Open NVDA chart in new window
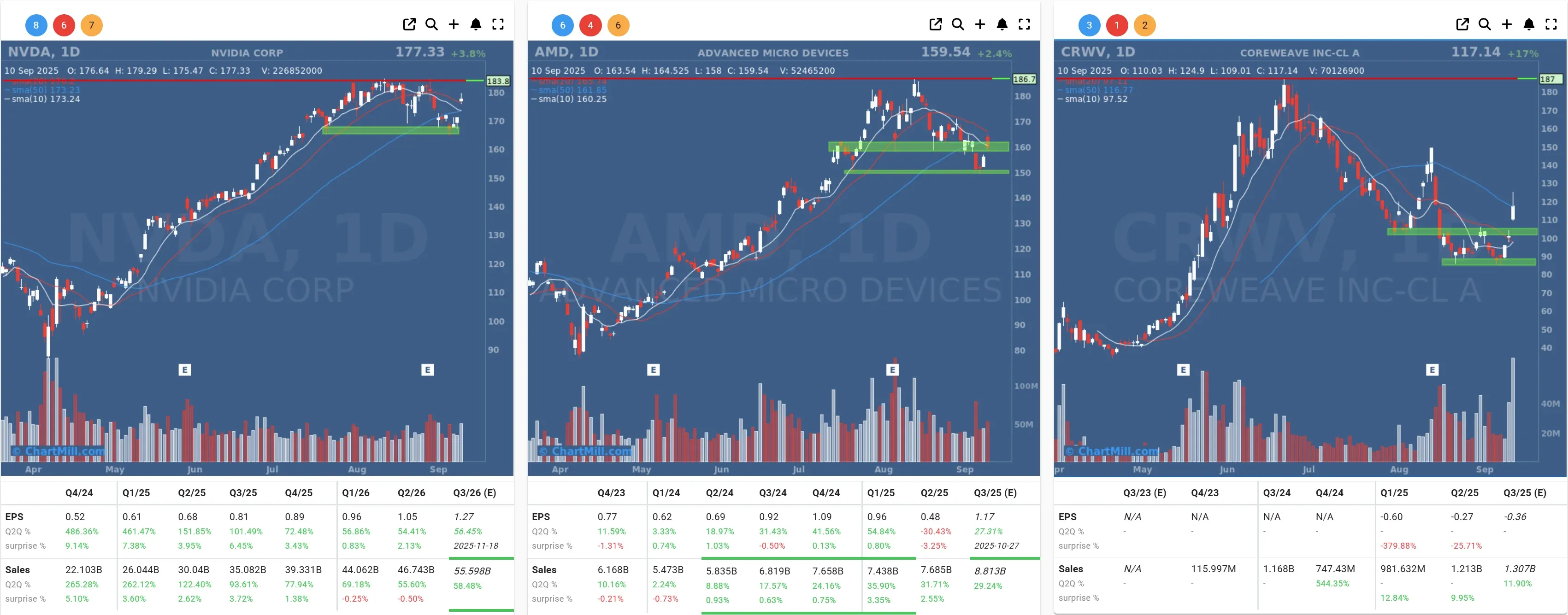 409,24
